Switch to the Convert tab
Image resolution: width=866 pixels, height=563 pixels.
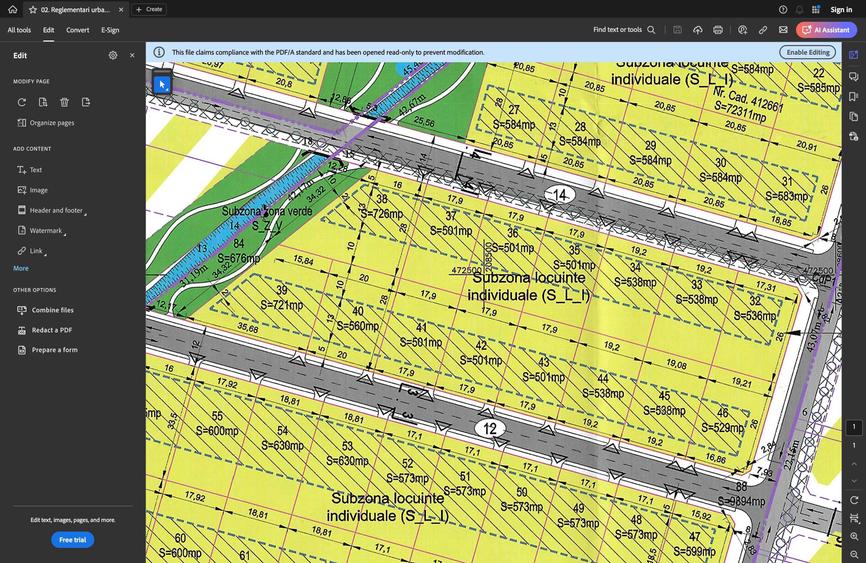point(77,30)
